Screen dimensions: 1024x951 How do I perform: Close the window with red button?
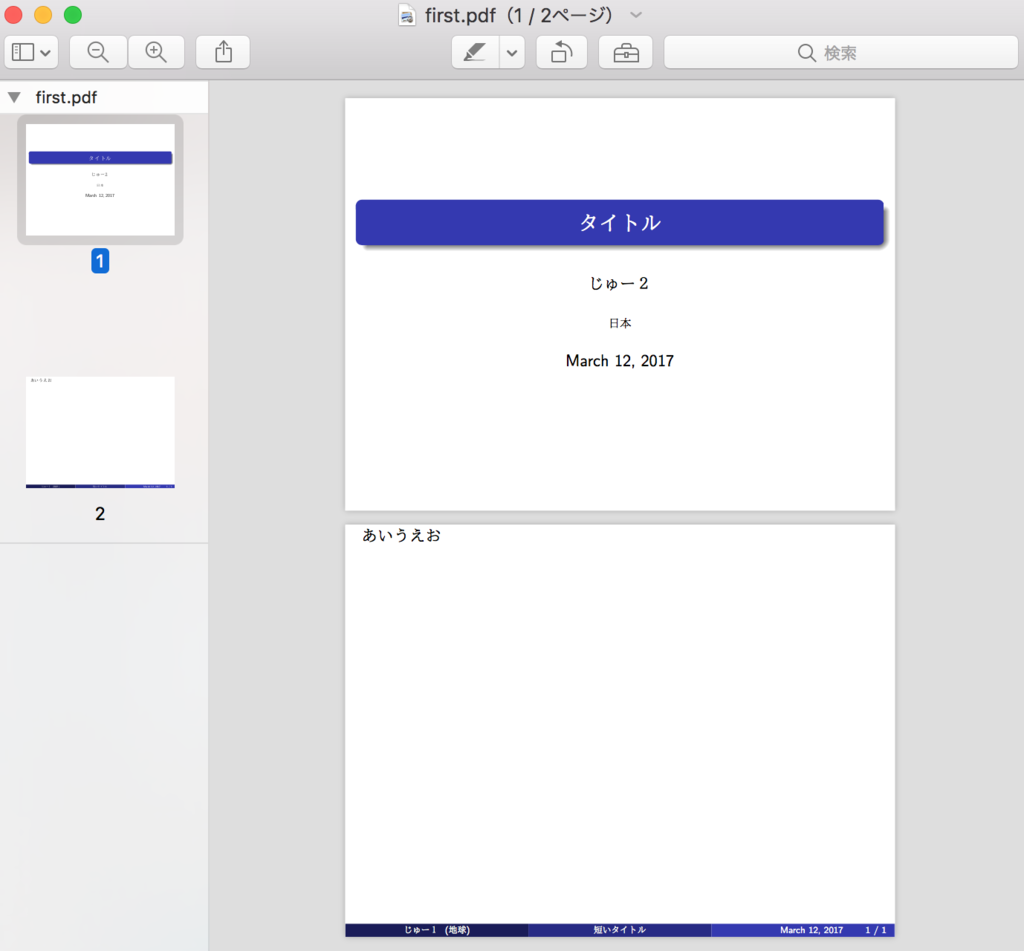(x=14, y=14)
